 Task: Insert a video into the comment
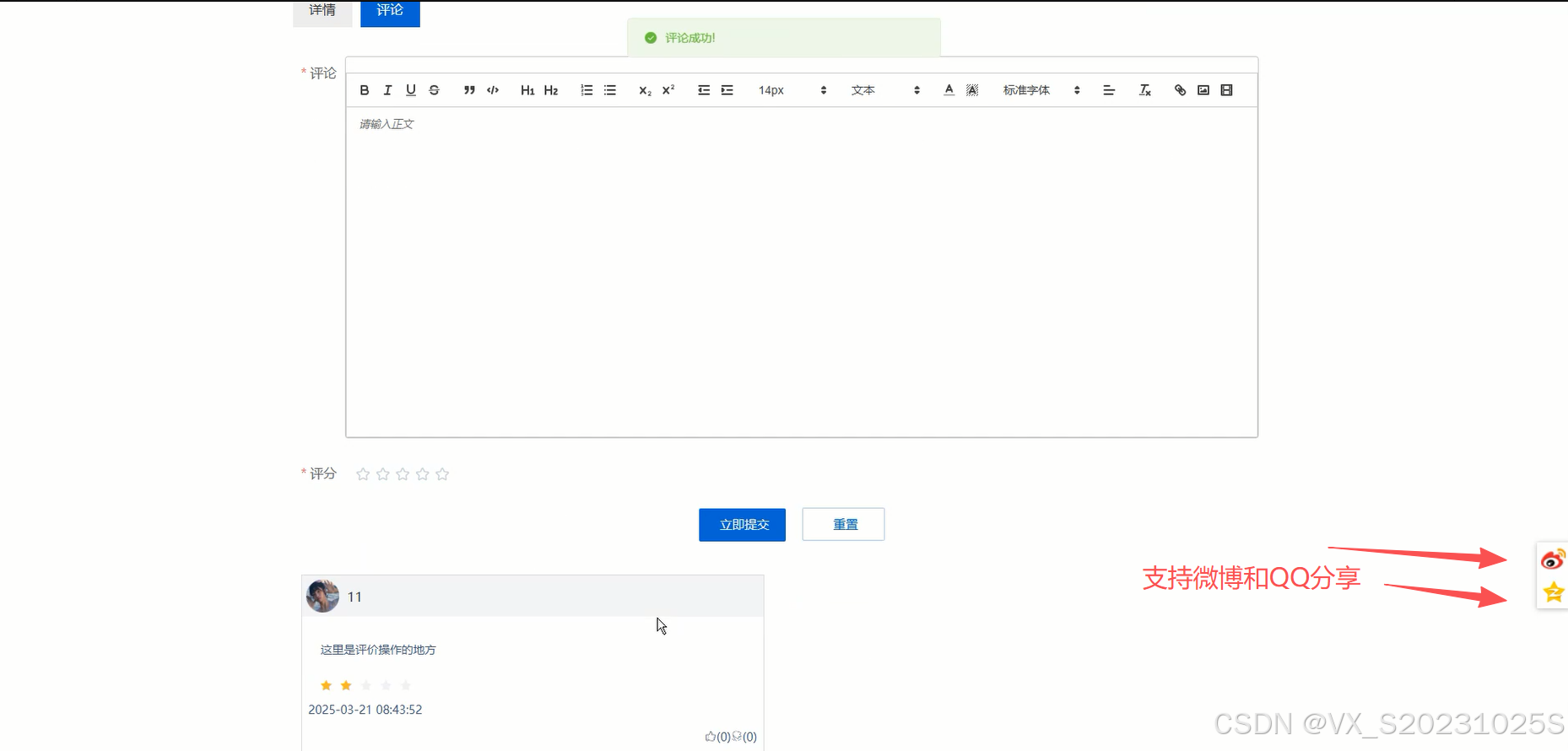(x=1227, y=90)
